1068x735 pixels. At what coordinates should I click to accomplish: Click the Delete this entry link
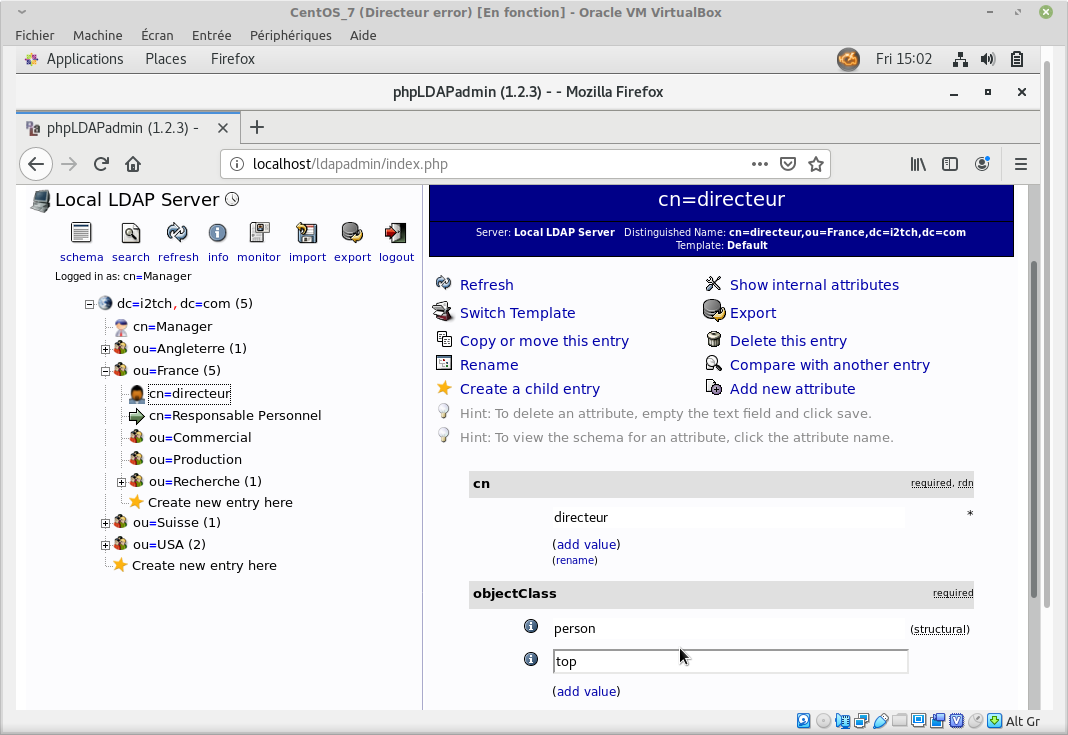(x=788, y=341)
